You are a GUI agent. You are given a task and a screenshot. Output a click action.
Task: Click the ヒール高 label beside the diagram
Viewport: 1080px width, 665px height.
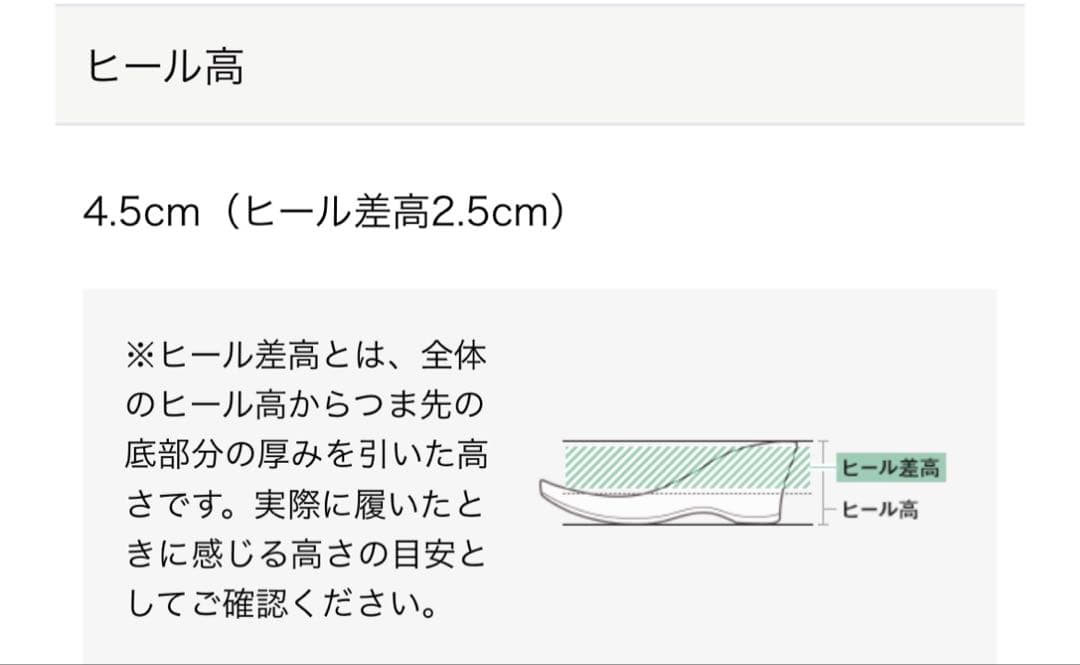[880, 510]
